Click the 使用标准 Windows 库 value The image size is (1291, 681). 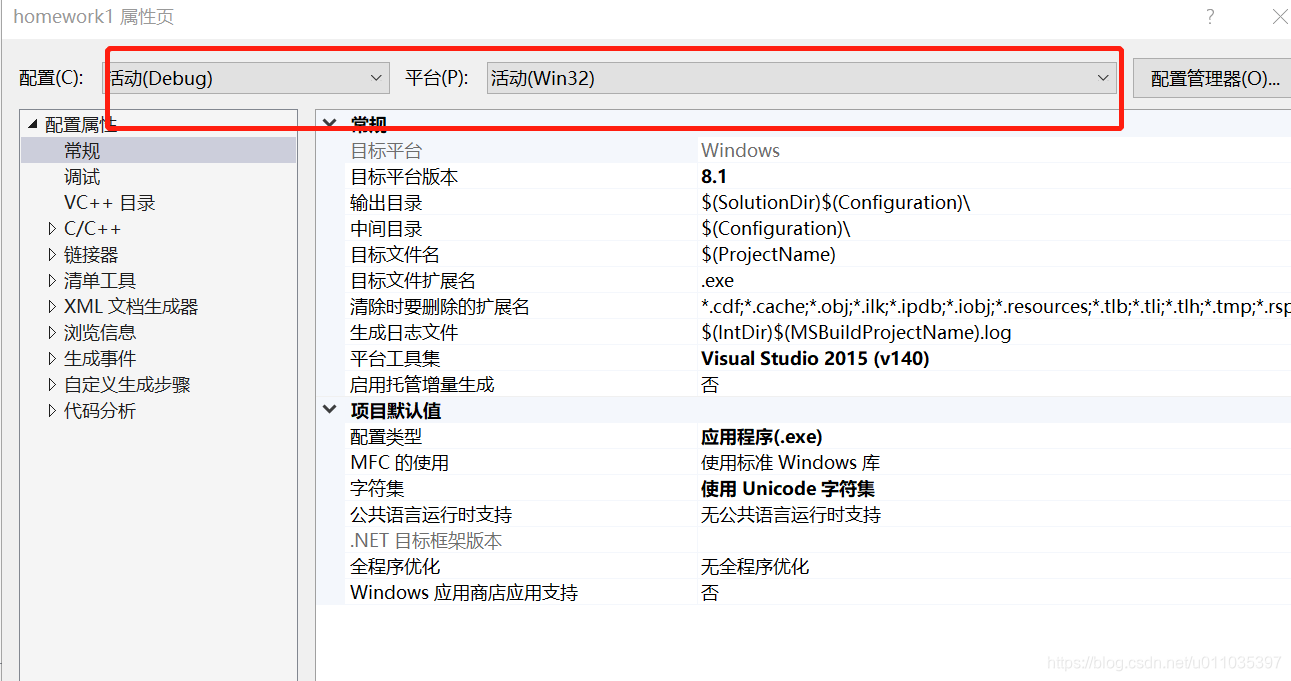point(790,463)
